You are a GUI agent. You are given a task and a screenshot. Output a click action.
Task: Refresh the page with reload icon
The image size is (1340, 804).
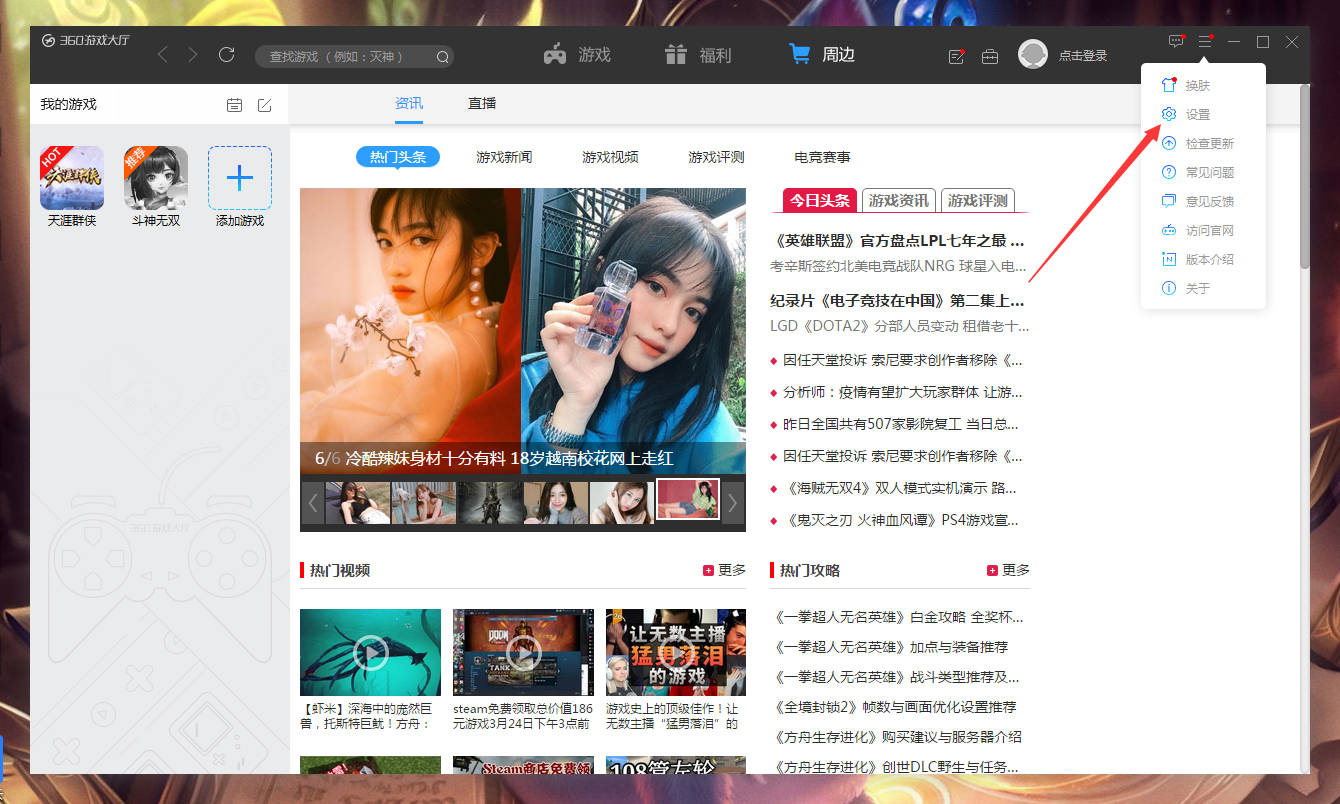click(226, 55)
